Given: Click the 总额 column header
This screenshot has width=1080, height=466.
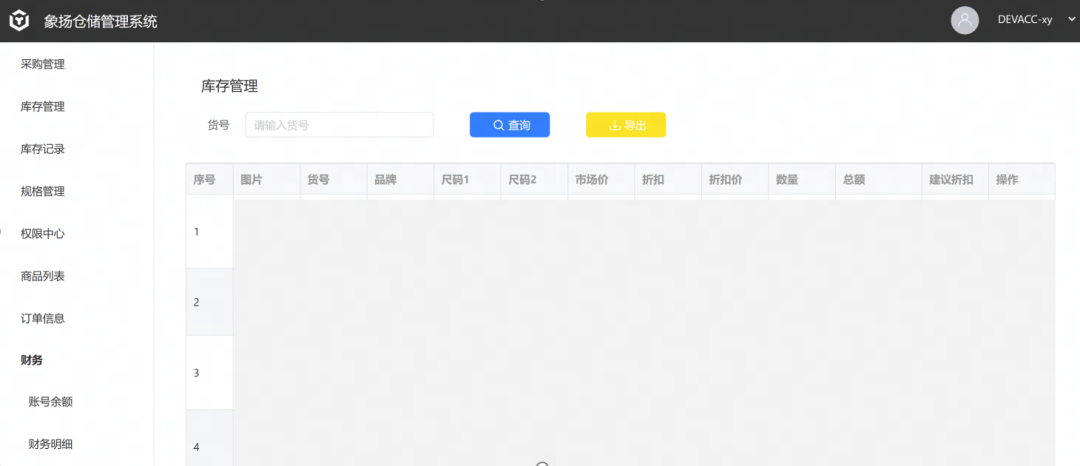Looking at the screenshot, I should (878, 180).
